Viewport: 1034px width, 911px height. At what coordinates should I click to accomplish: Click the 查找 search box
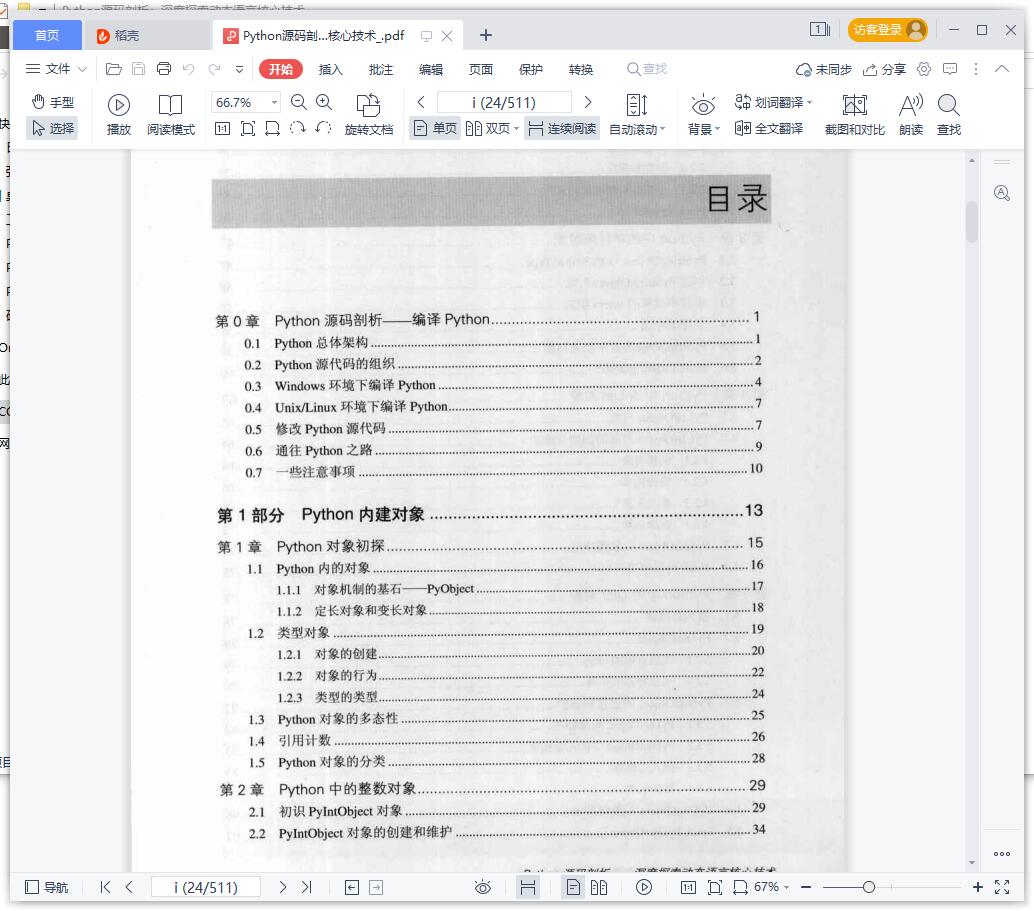coord(648,69)
